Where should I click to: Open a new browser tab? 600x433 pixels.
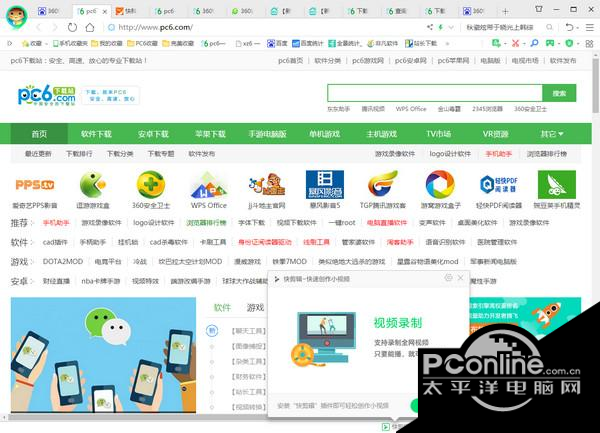pyautogui.click(x=505, y=11)
